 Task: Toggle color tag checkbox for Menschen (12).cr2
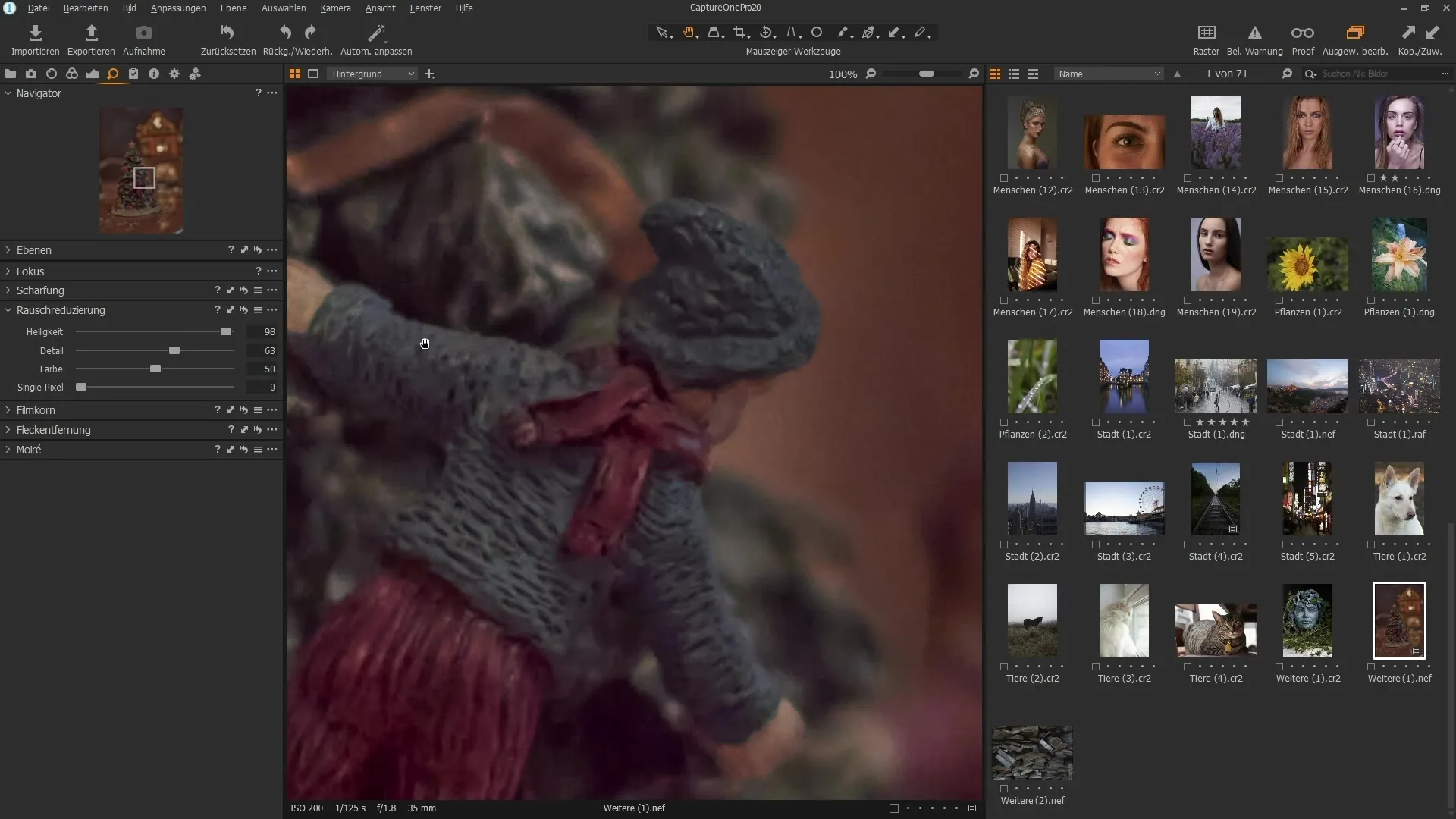pos(1004,178)
